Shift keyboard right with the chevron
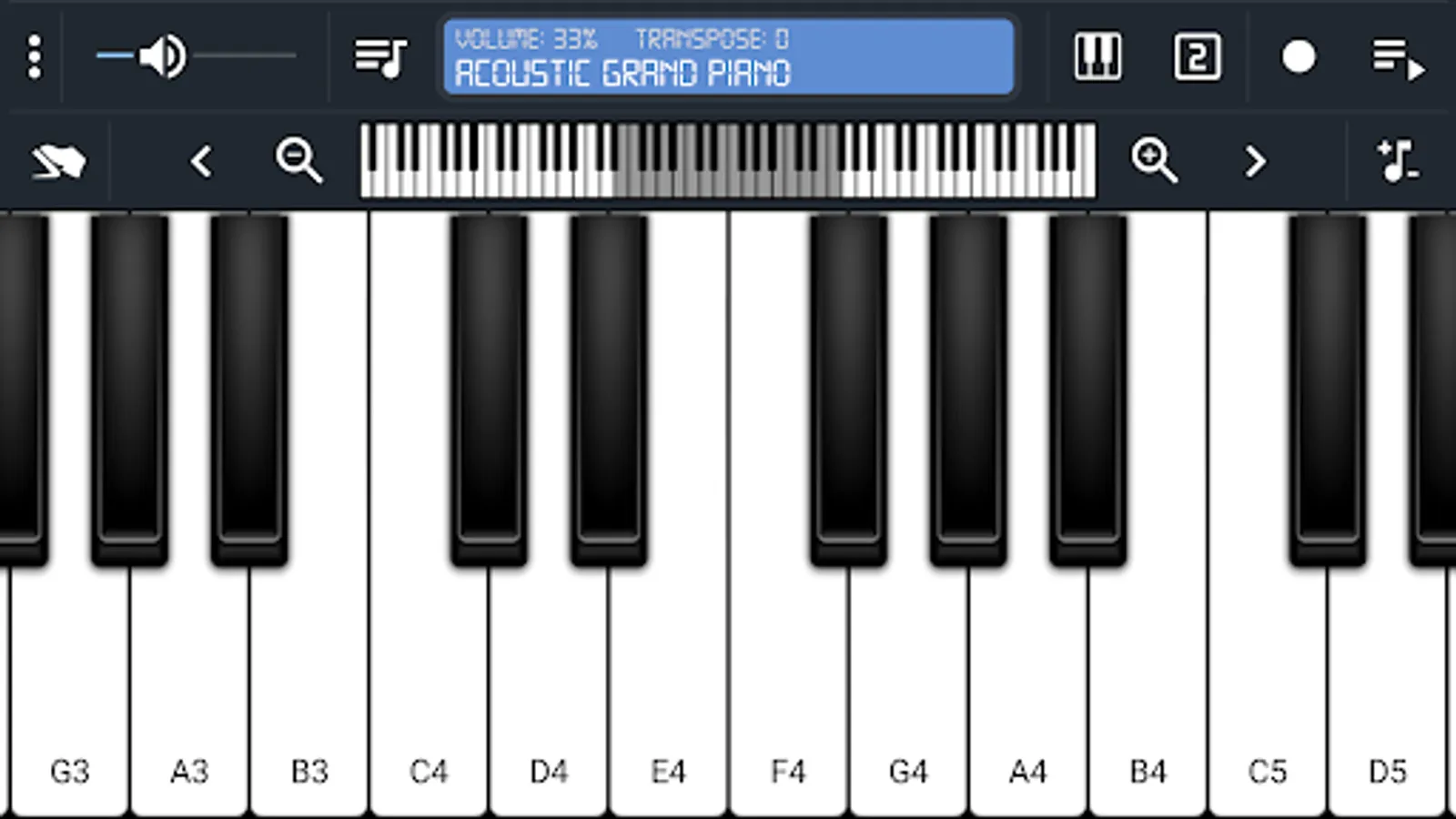This screenshot has height=819, width=1456. click(x=1255, y=162)
